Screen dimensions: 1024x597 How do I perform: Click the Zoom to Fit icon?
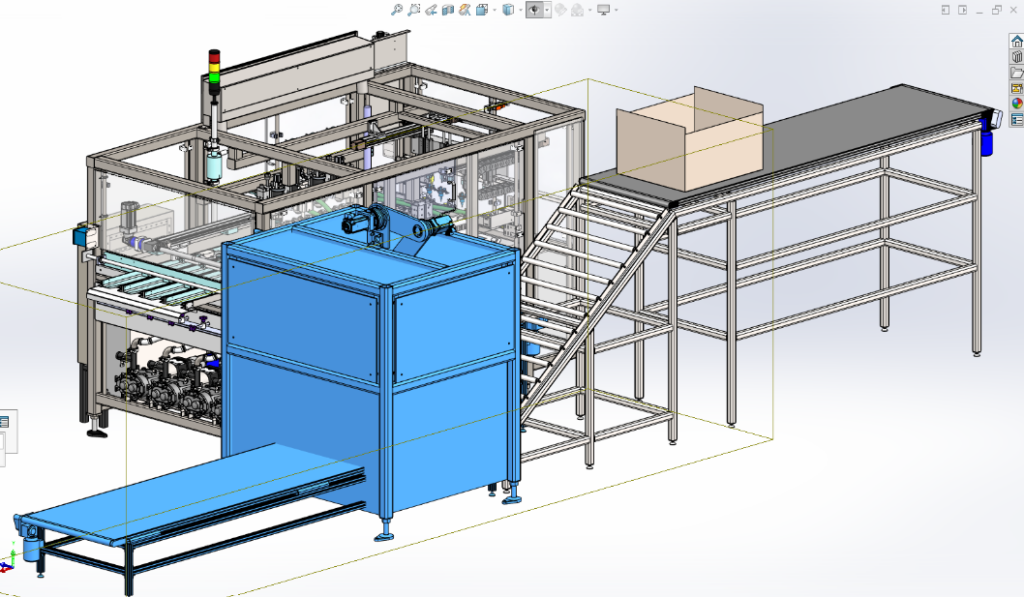396,10
